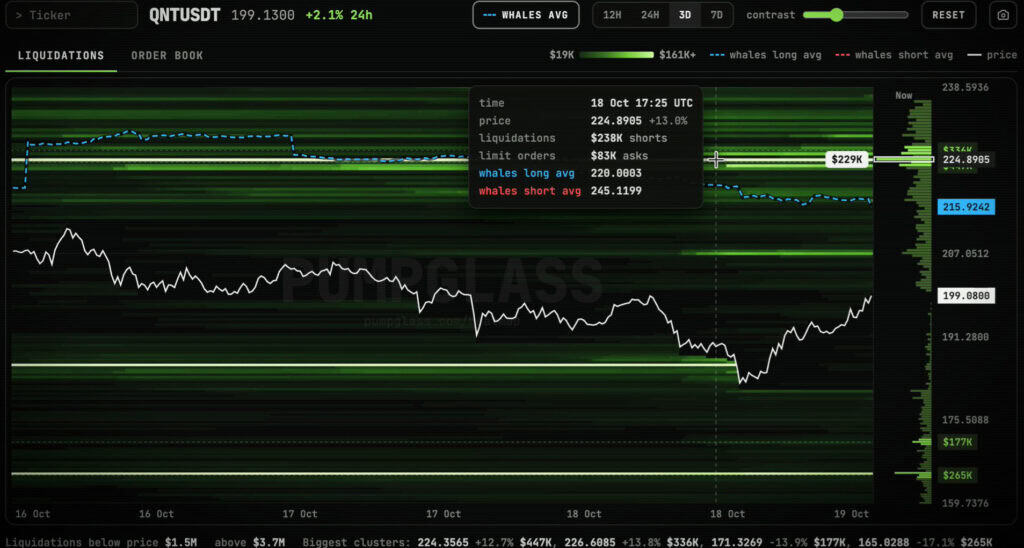Click the camera screenshot icon
The width and height of the screenshot is (1024, 548).
click(1003, 15)
